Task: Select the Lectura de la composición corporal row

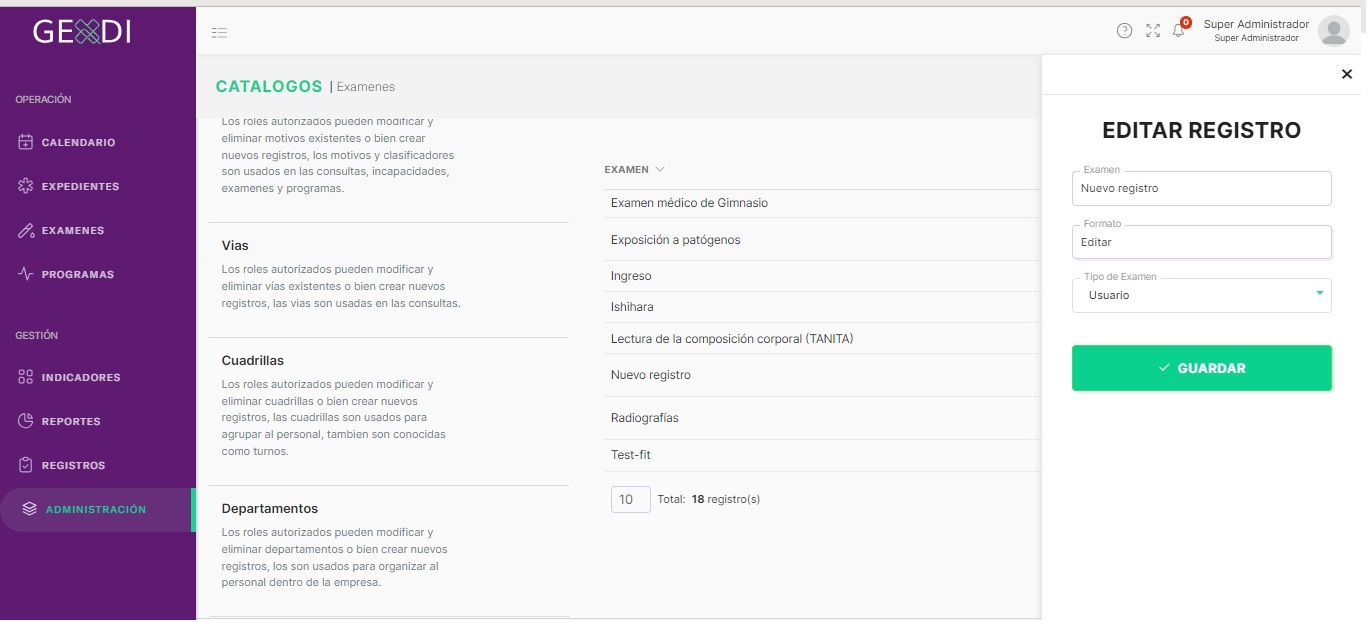Action: (822, 339)
